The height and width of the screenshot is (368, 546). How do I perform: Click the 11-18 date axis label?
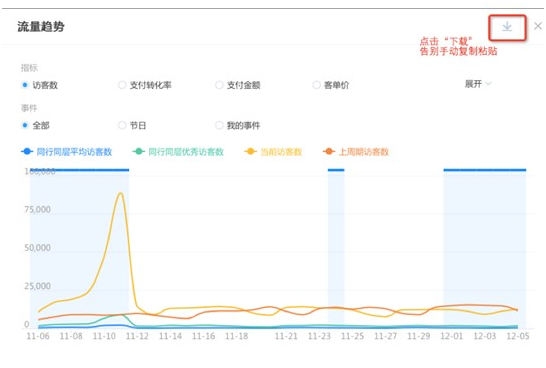point(236,336)
